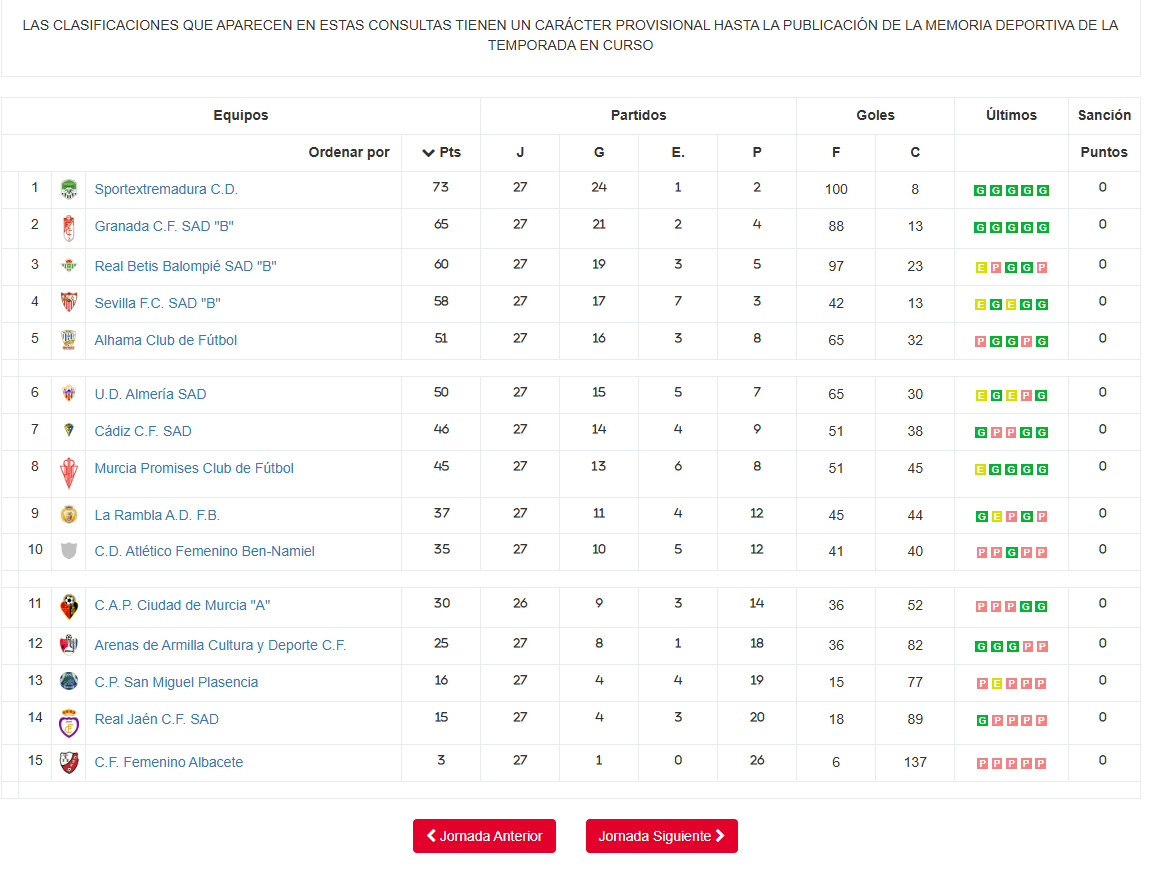The height and width of the screenshot is (872, 1150).
Task: Click the Cádiz C.F. SAD crest
Action: point(69,430)
